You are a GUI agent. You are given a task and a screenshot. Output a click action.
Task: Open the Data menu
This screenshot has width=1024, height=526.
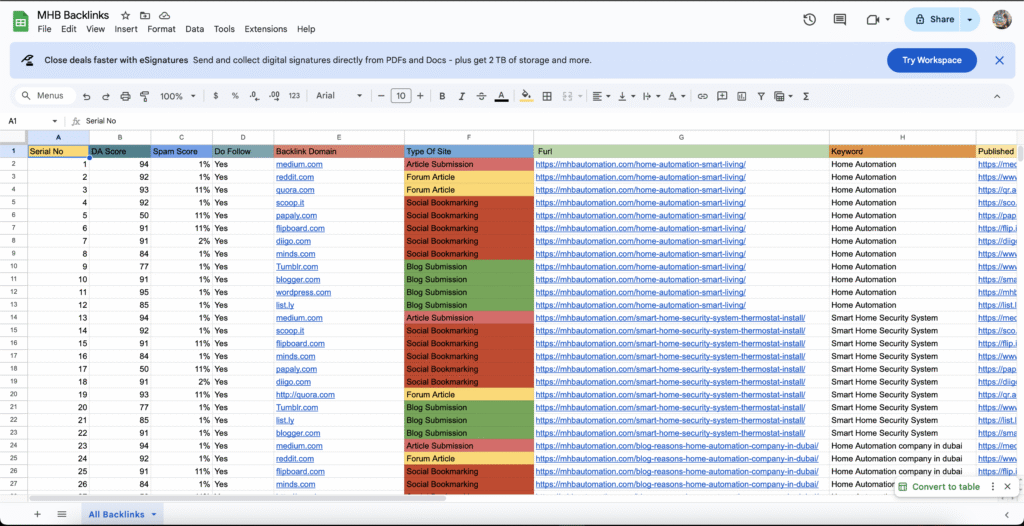195,29
